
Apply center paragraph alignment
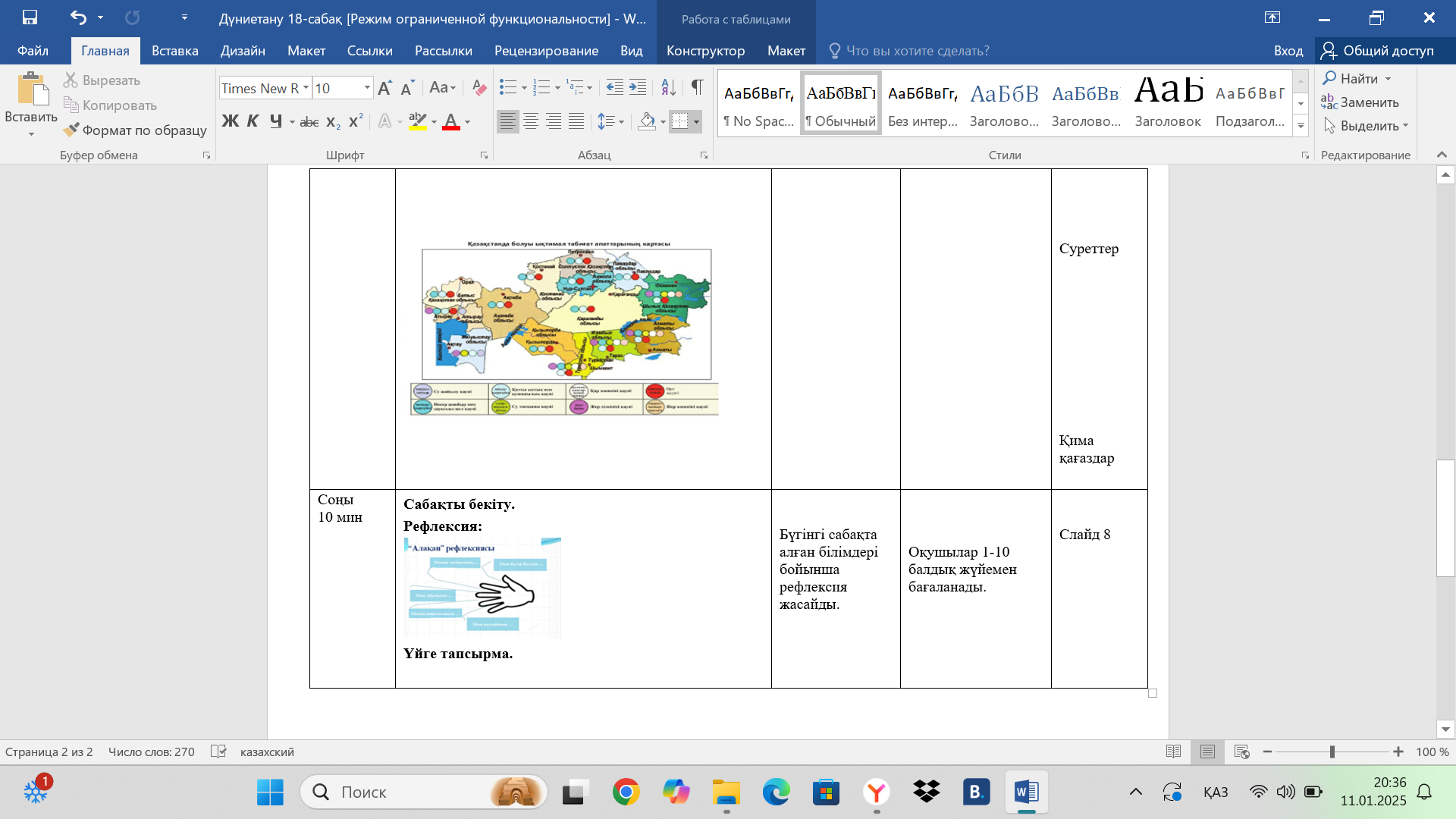531,121
